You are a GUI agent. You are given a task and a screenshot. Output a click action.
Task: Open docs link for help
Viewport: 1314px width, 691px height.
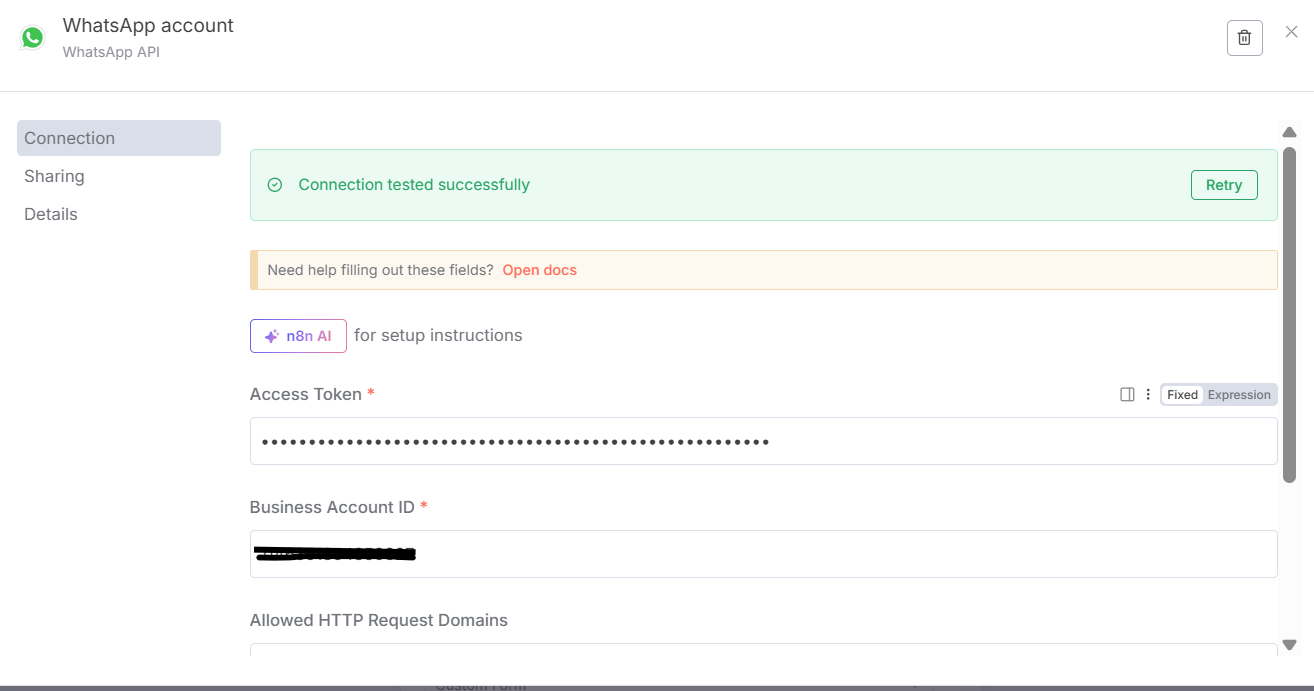[540, 270]
